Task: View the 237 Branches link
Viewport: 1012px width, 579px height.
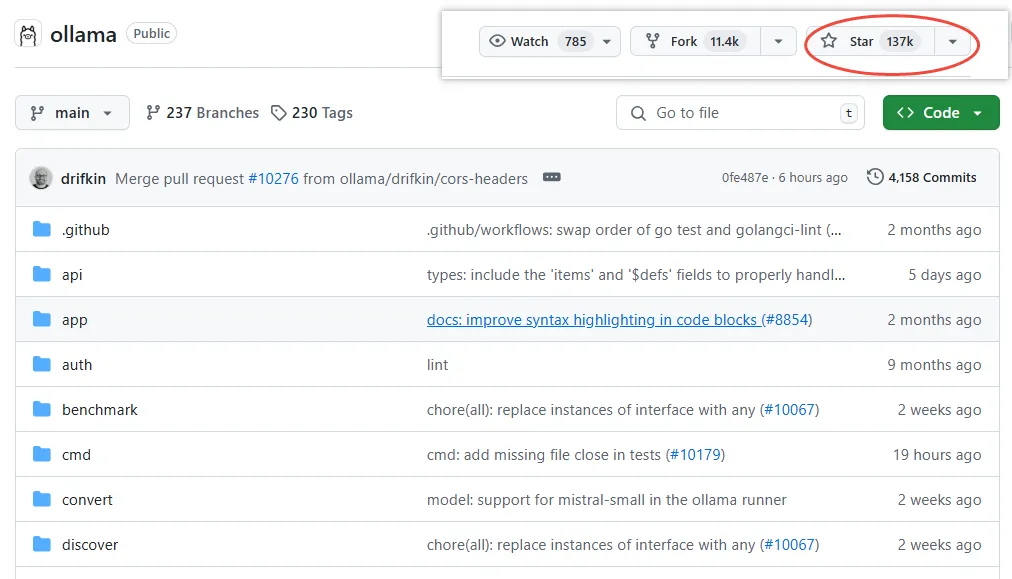Action: (x=203, y=113)
